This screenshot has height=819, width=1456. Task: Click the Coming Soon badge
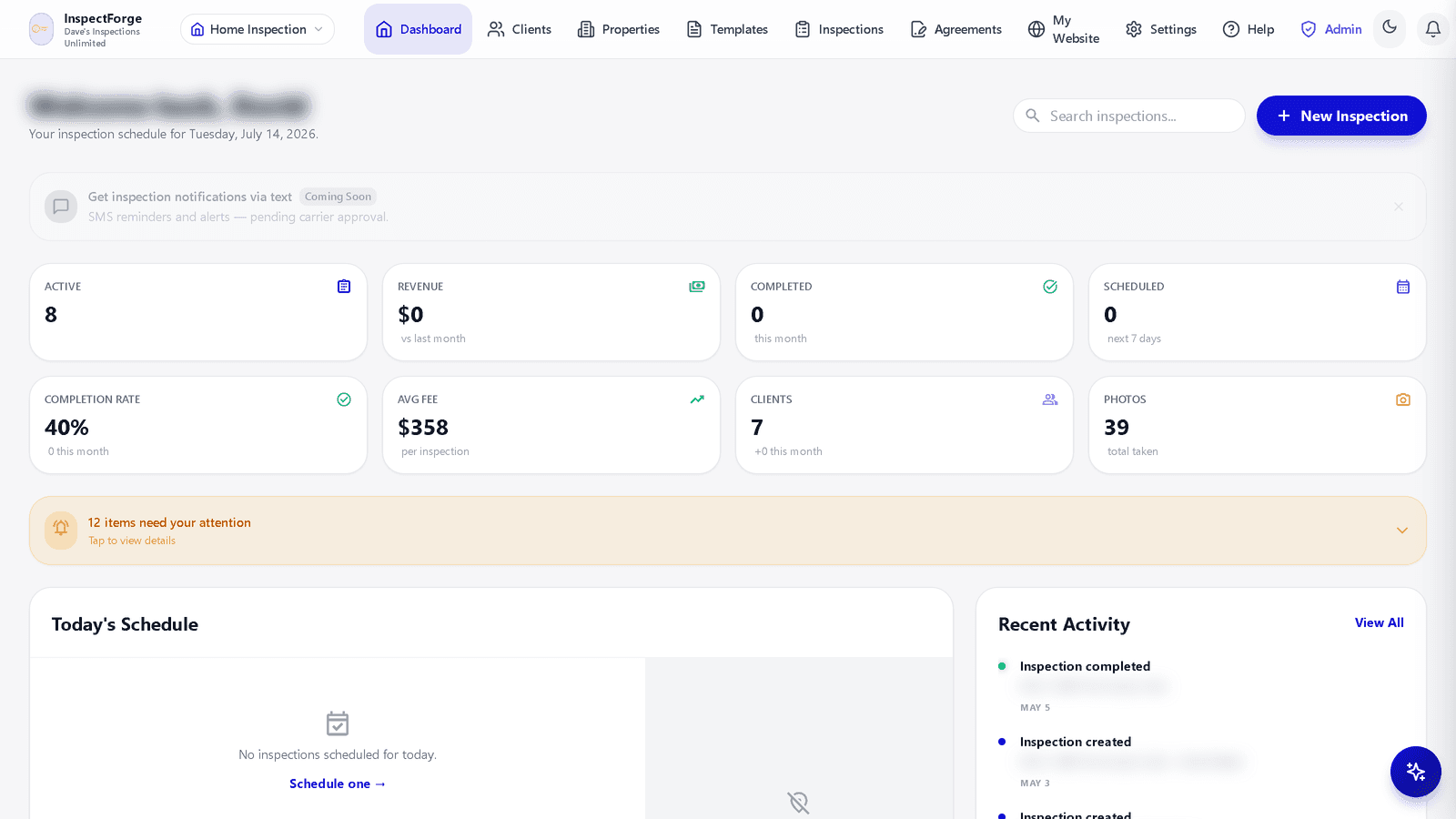point(338,197)
